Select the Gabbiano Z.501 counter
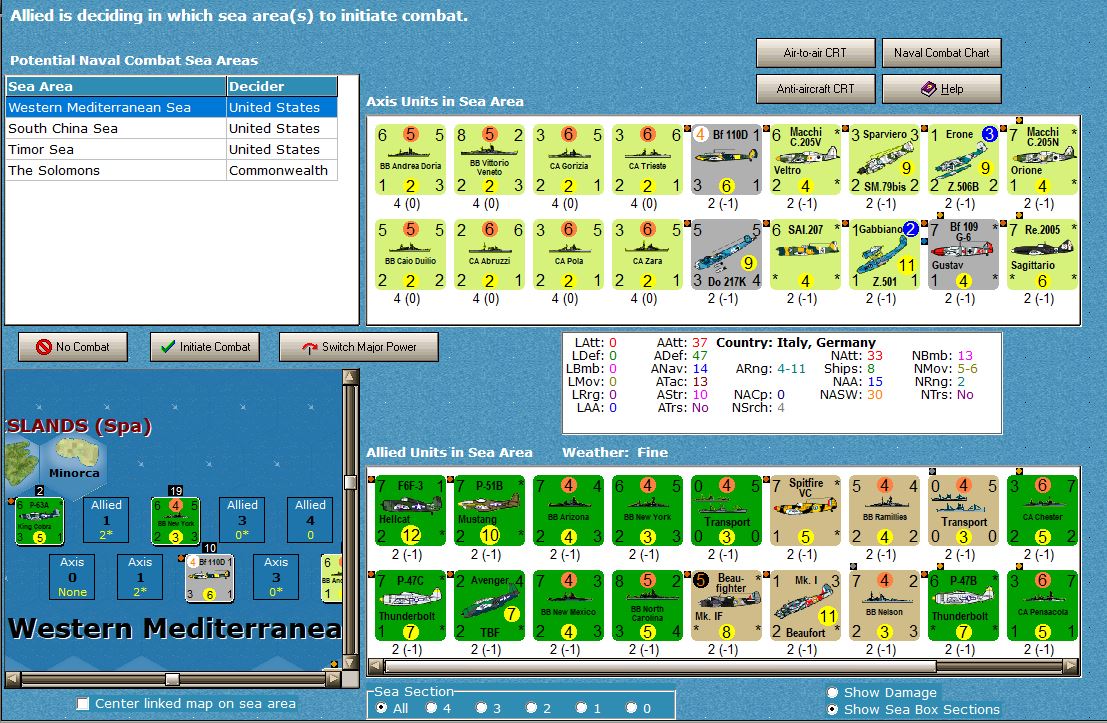The width and height of the screenshot is (1107, 723). [885, 255]
